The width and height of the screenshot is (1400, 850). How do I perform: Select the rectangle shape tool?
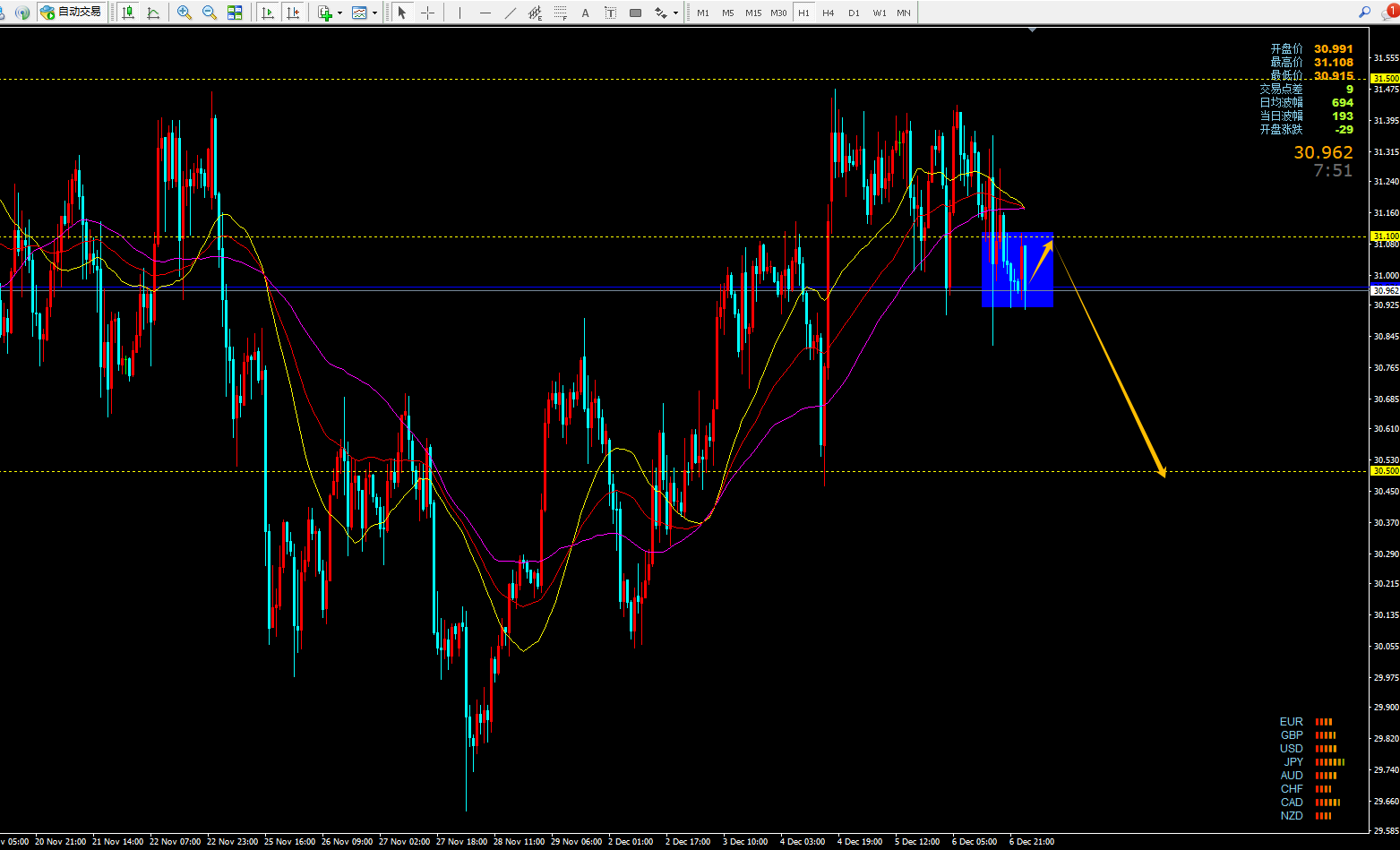click(x=635, y=13)
